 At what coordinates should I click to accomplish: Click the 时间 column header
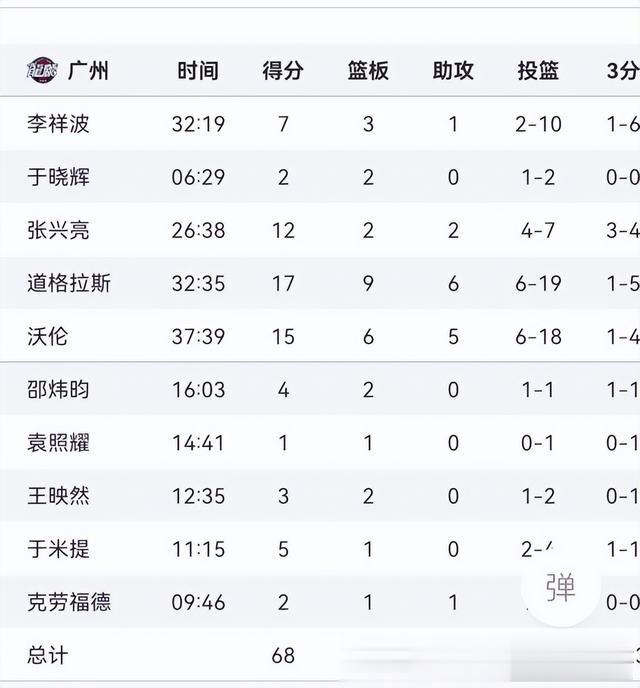(x=198, y=71)
